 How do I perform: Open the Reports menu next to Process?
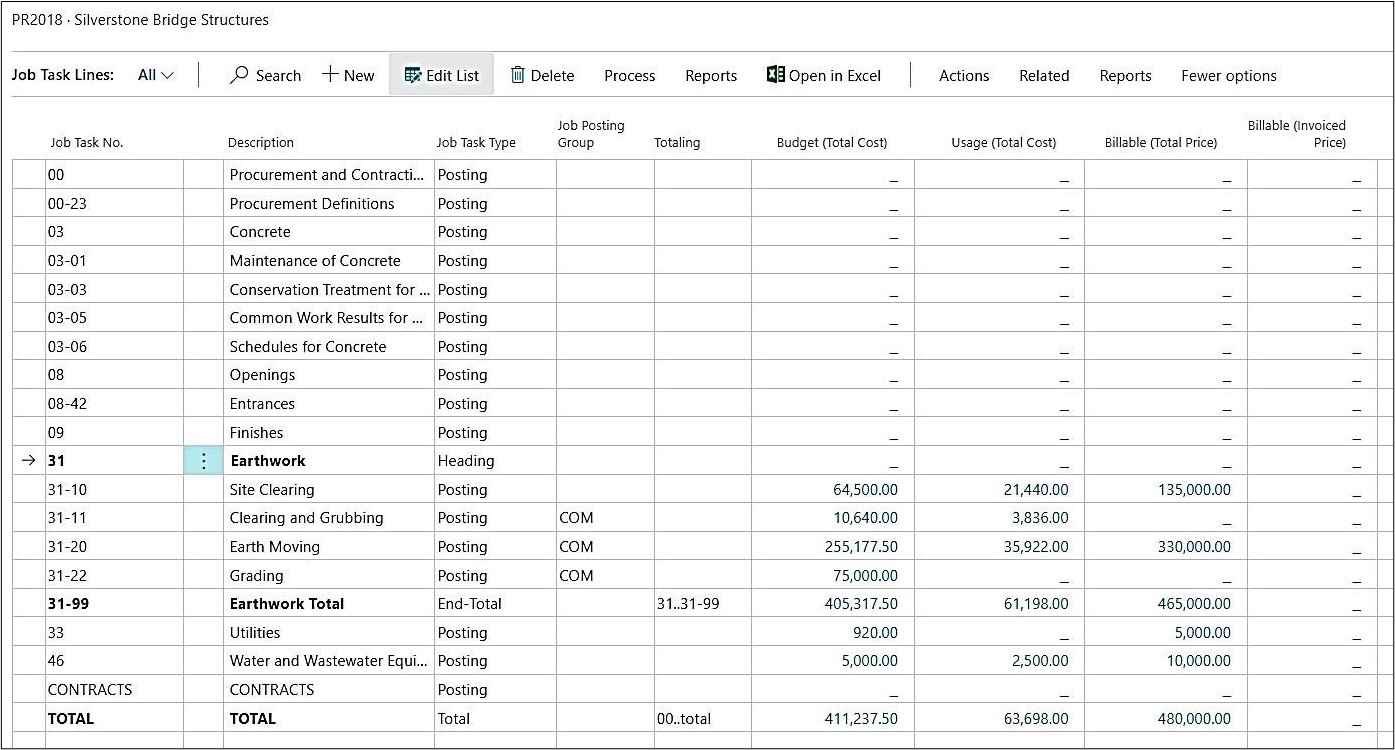[x=710, y=76]
